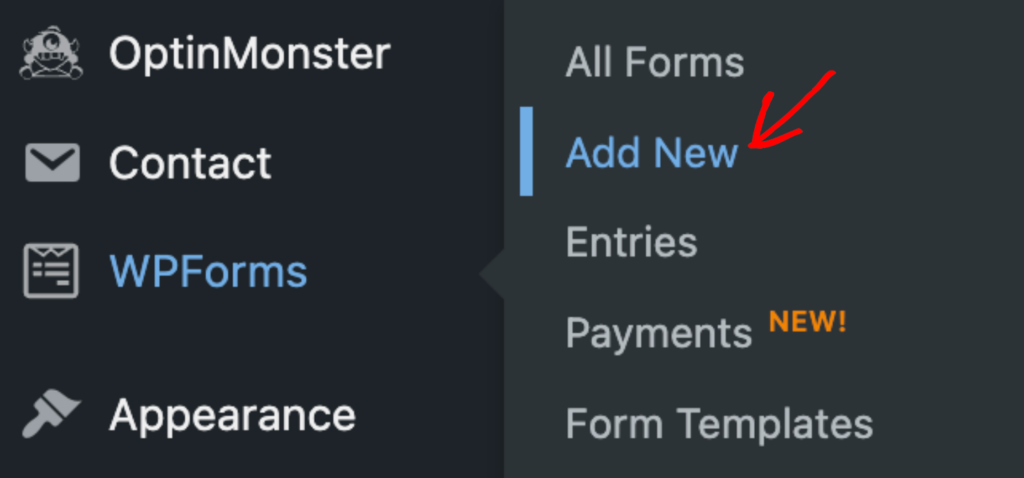1024x478 pixels.
Task: Click blank sidebar gap between WPForms and Appearance
Action: pos(250,343)
